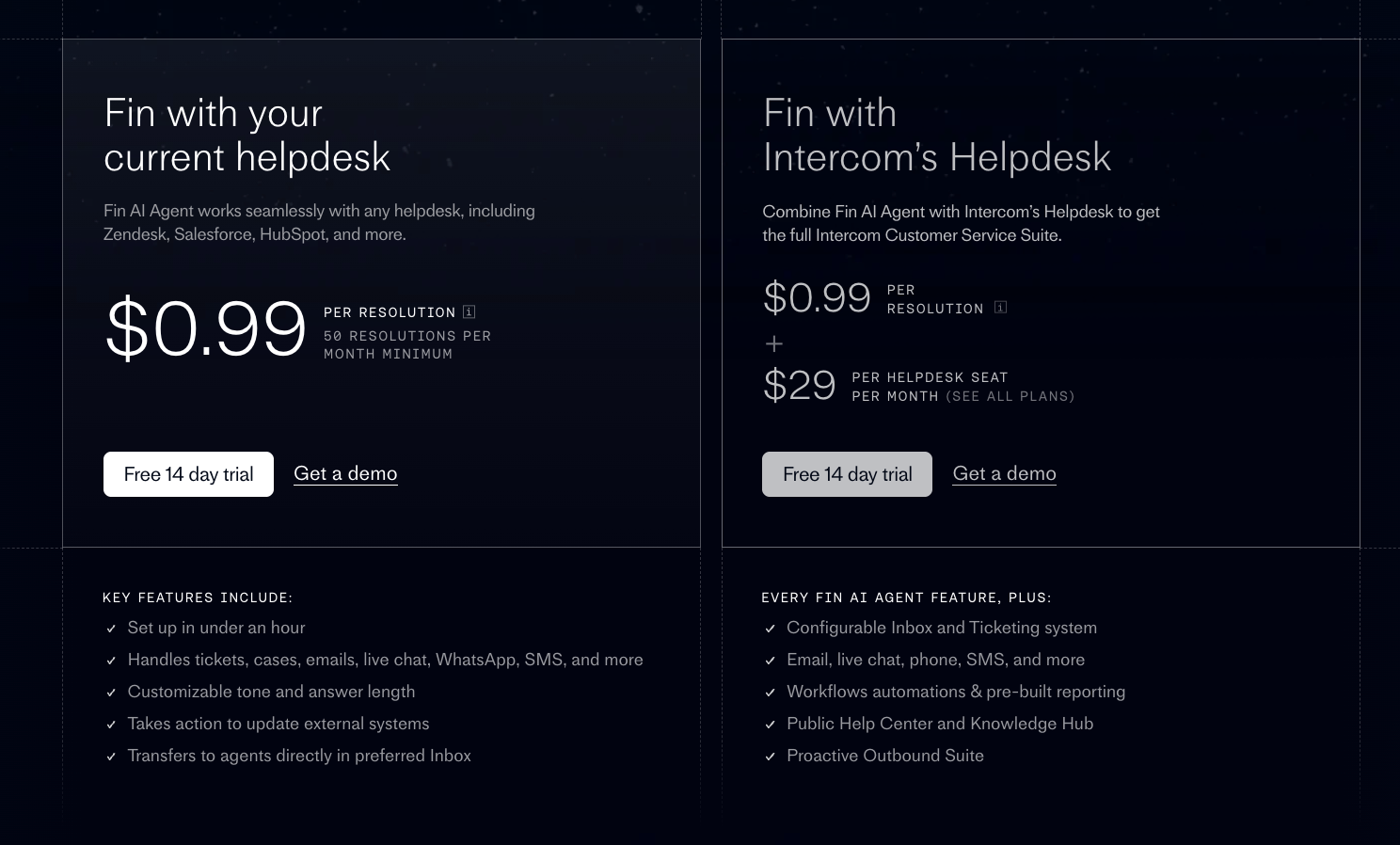The width and height of the screenshot is (1400, 845).
Task: Click checkmark beside Configurable Inbox and Ticketing system
Action: point(770,629)
